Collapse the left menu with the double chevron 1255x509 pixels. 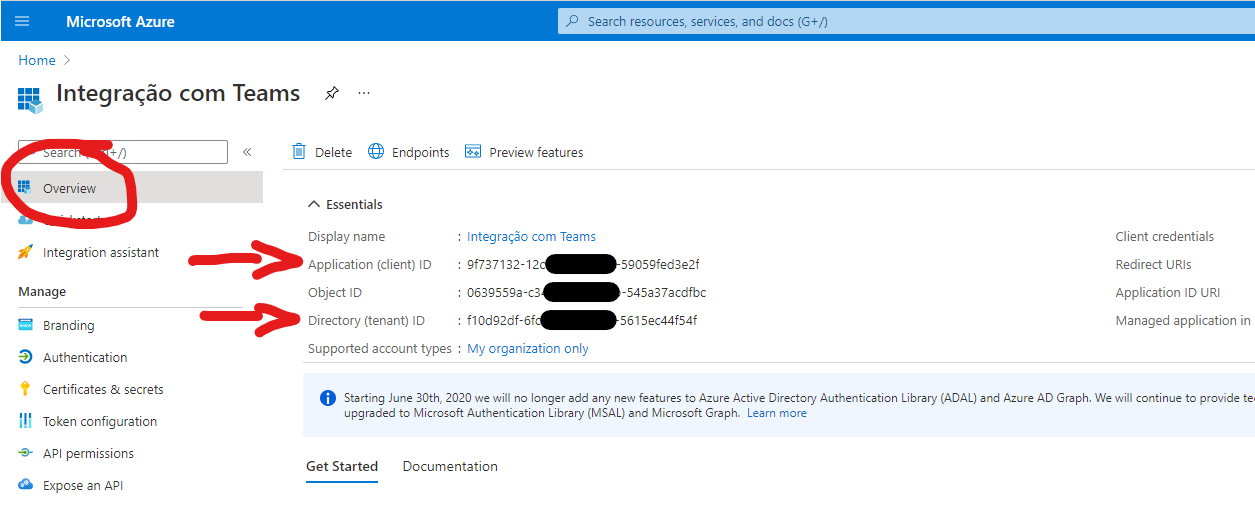click(247, 152)
